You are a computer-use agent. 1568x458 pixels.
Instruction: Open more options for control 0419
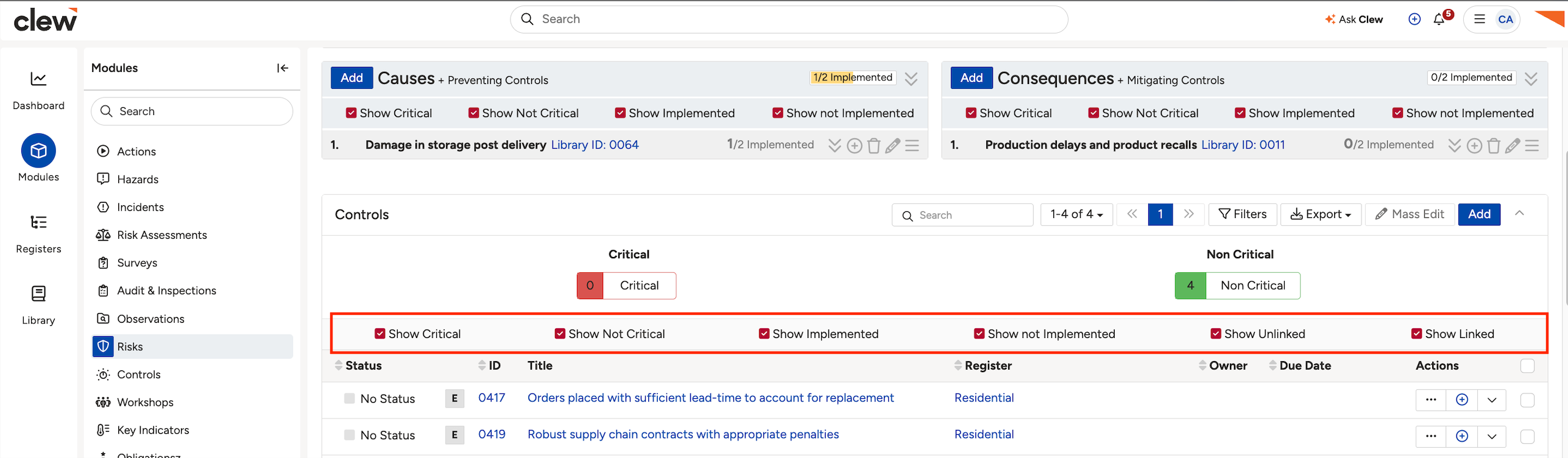(x=1431, y=436)
